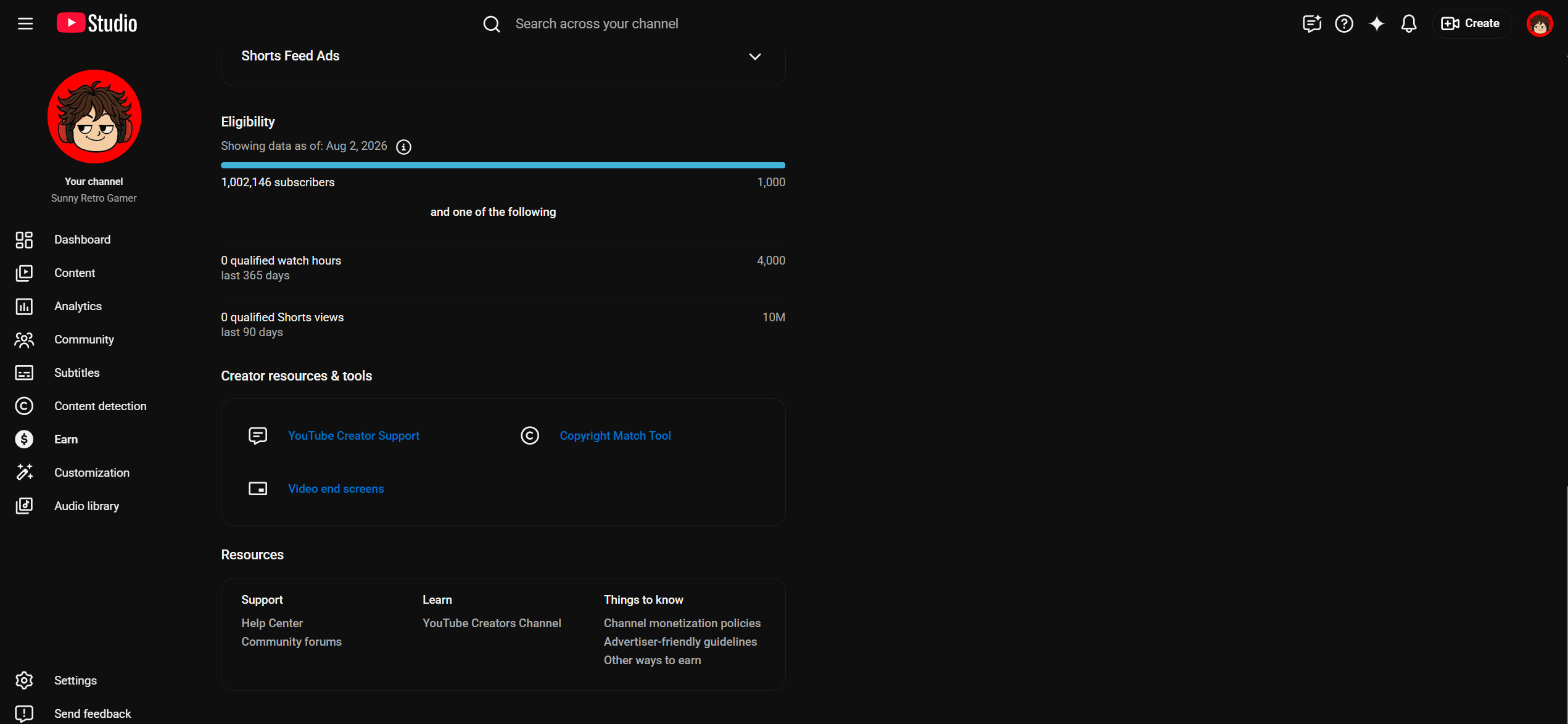Open Subtitles in the sidebar
The width and height of the screenshot is (1568, 724).
77,373
